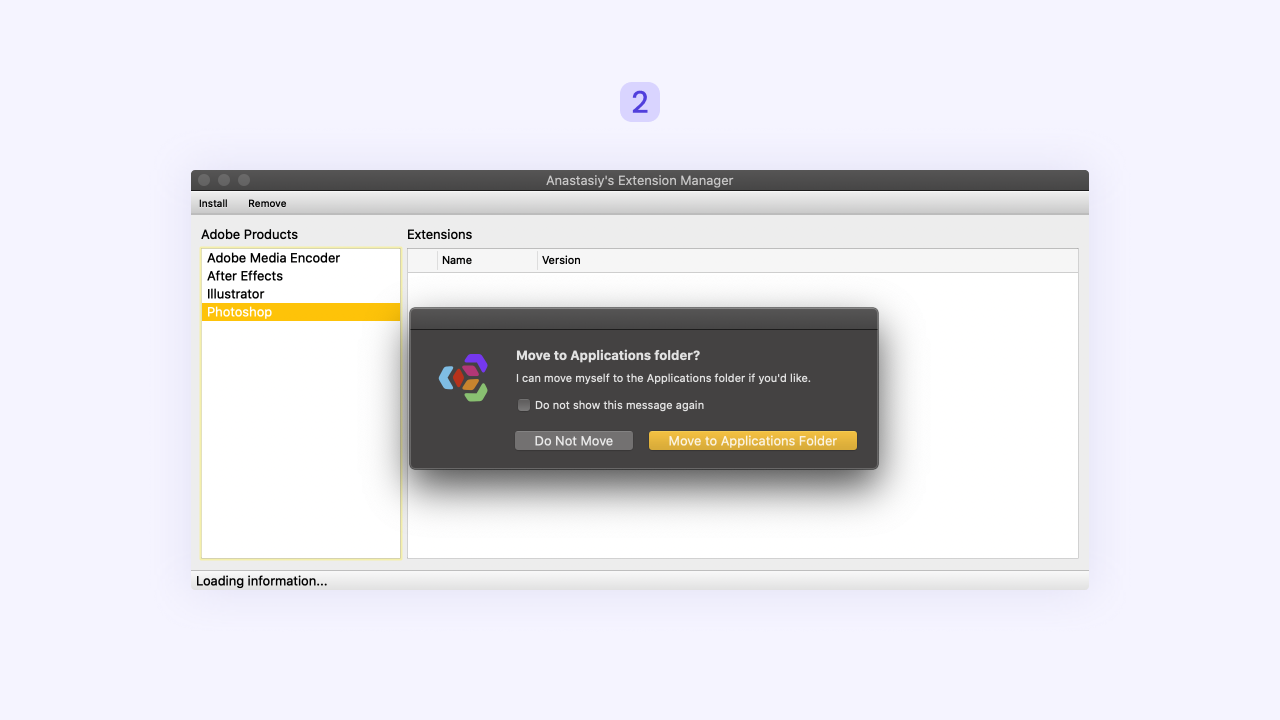
Task: Minimize the Extension Manager window
Action: pyautogui.click(x=224, y=180)
